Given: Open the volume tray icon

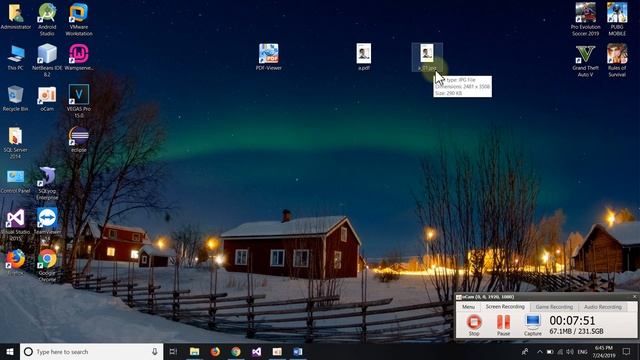Looking at the screenshot, I should pos(570,351).
